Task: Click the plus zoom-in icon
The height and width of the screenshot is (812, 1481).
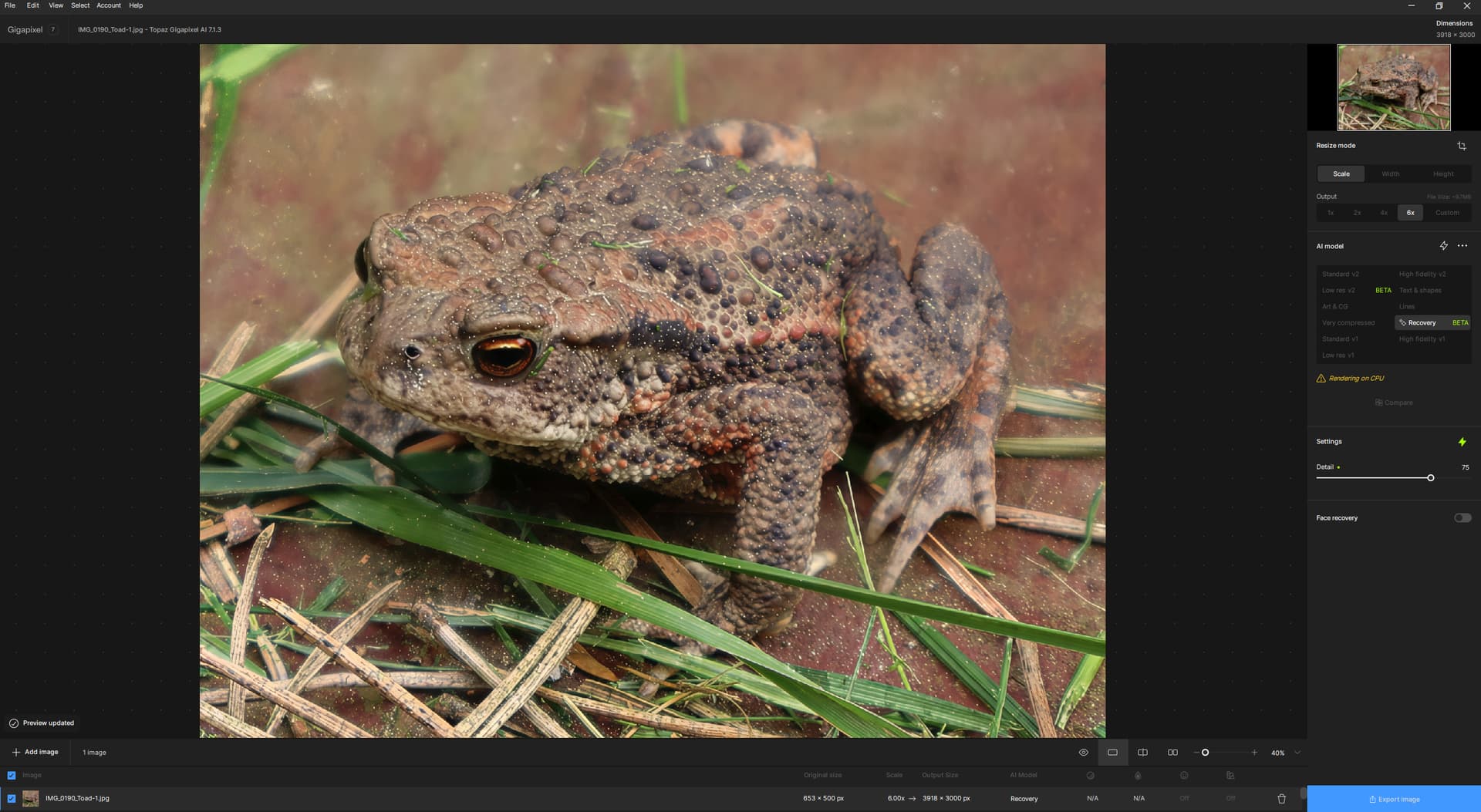Action: click(1254, 753)
